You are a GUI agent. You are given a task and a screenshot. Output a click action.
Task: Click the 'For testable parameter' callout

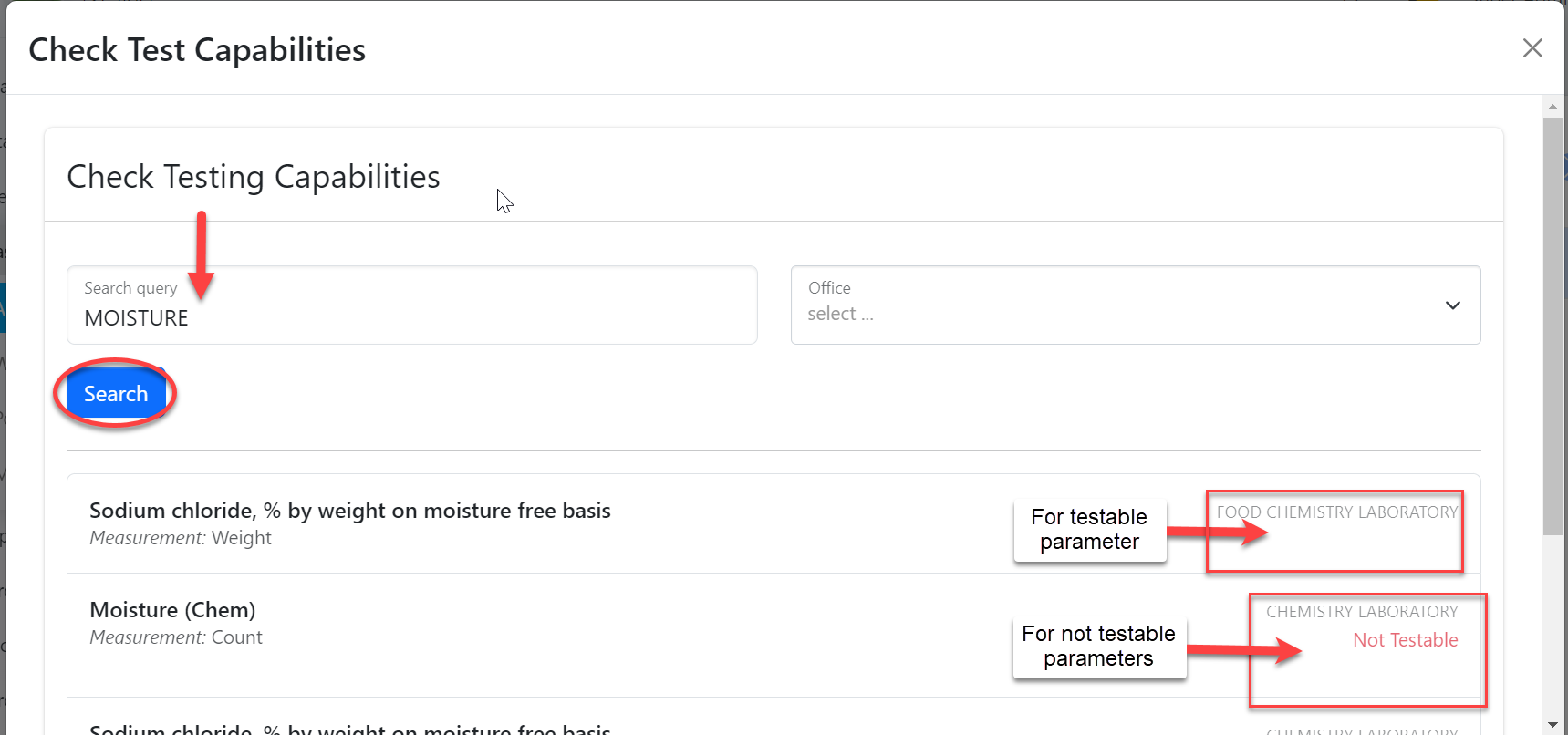(1089, 530)
